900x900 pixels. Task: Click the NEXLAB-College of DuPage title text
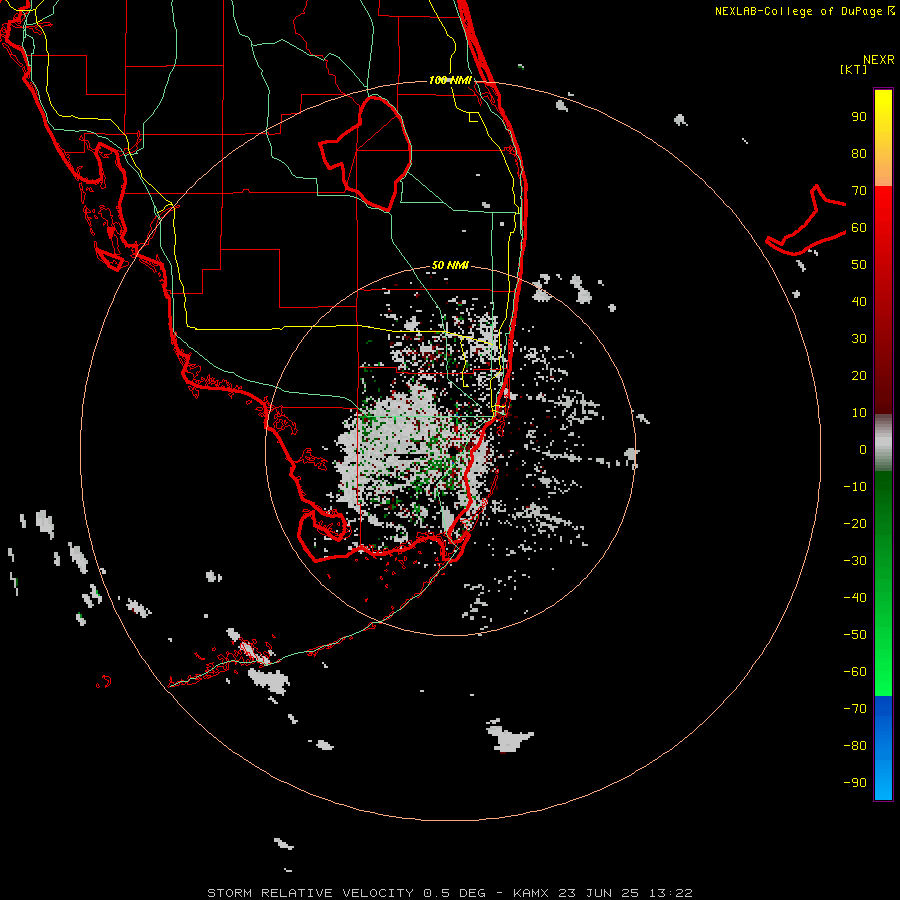coord(804,11)
